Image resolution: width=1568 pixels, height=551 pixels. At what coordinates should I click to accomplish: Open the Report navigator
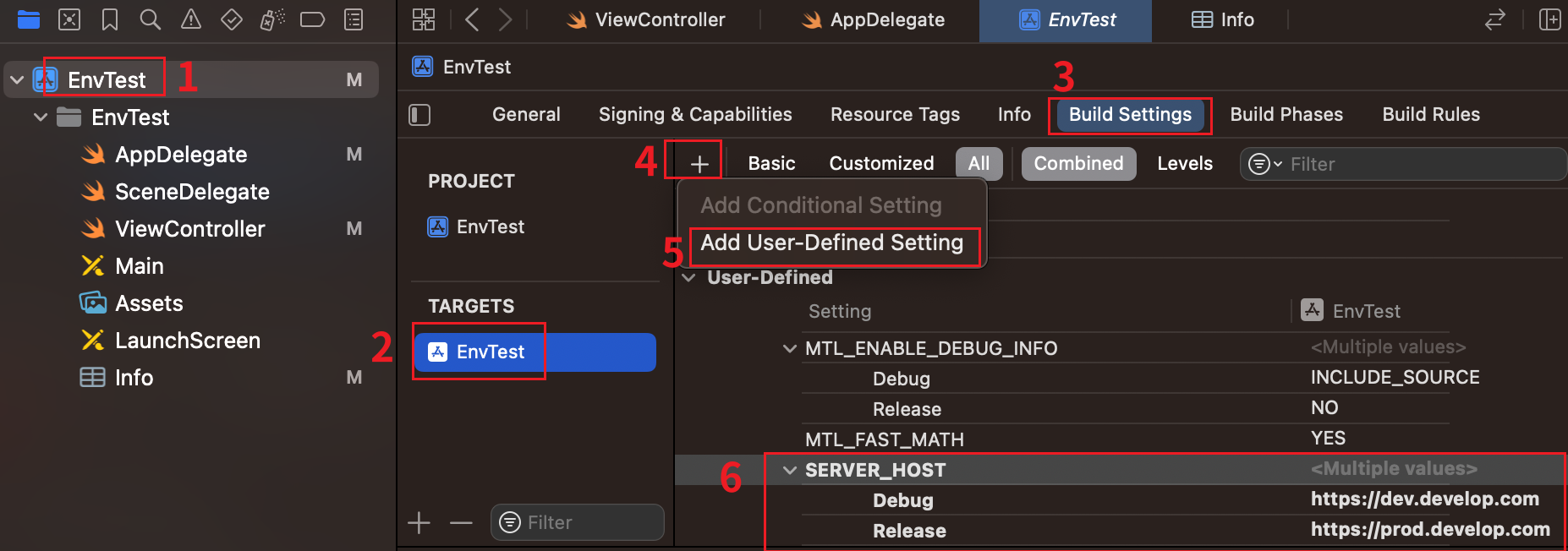[x=354, y=19]
